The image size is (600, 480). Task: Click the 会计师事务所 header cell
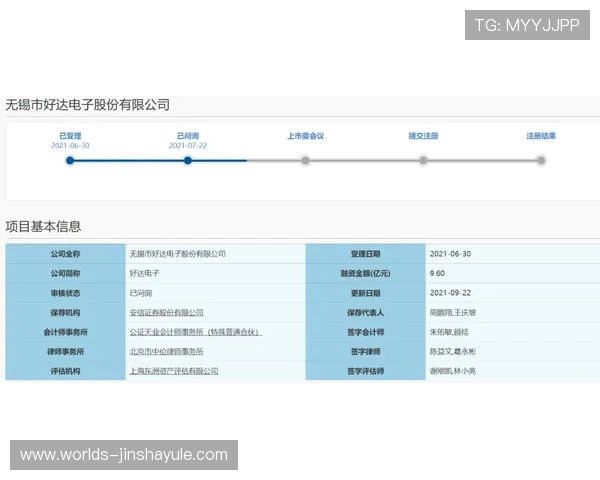coord(65,332)
